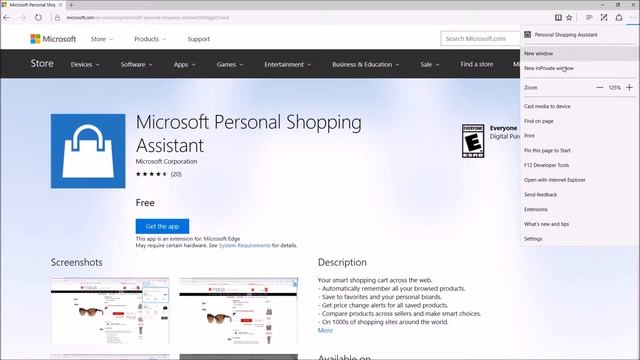Expand the Devices menu
Viewport: 640px width, 360px height.
coord(85,64)
